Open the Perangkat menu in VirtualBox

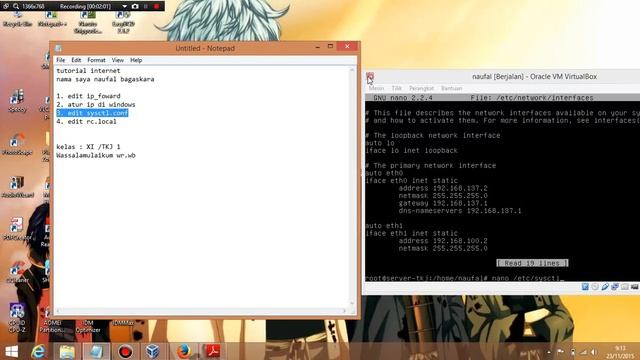click(x=421, y=88)
